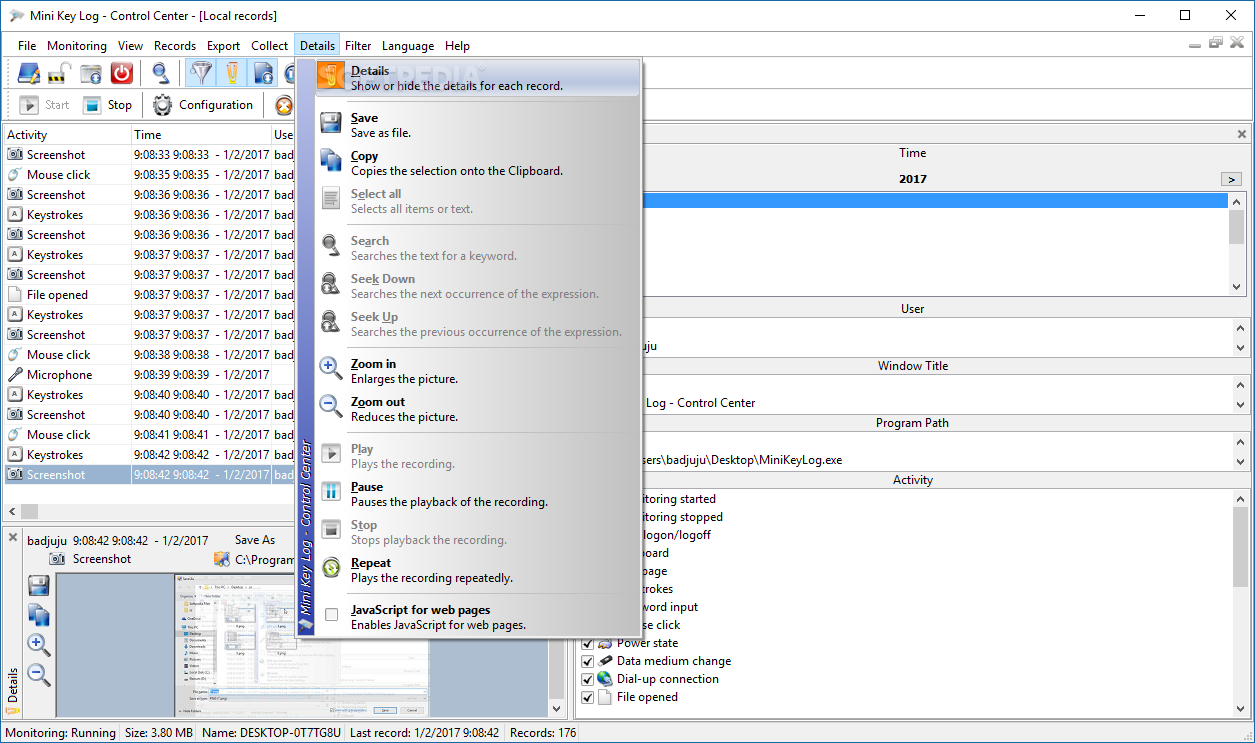Uncheck the Power state activity filter
The width and height of the screenshot is (1255, 743).
click(x=587, y=643)
